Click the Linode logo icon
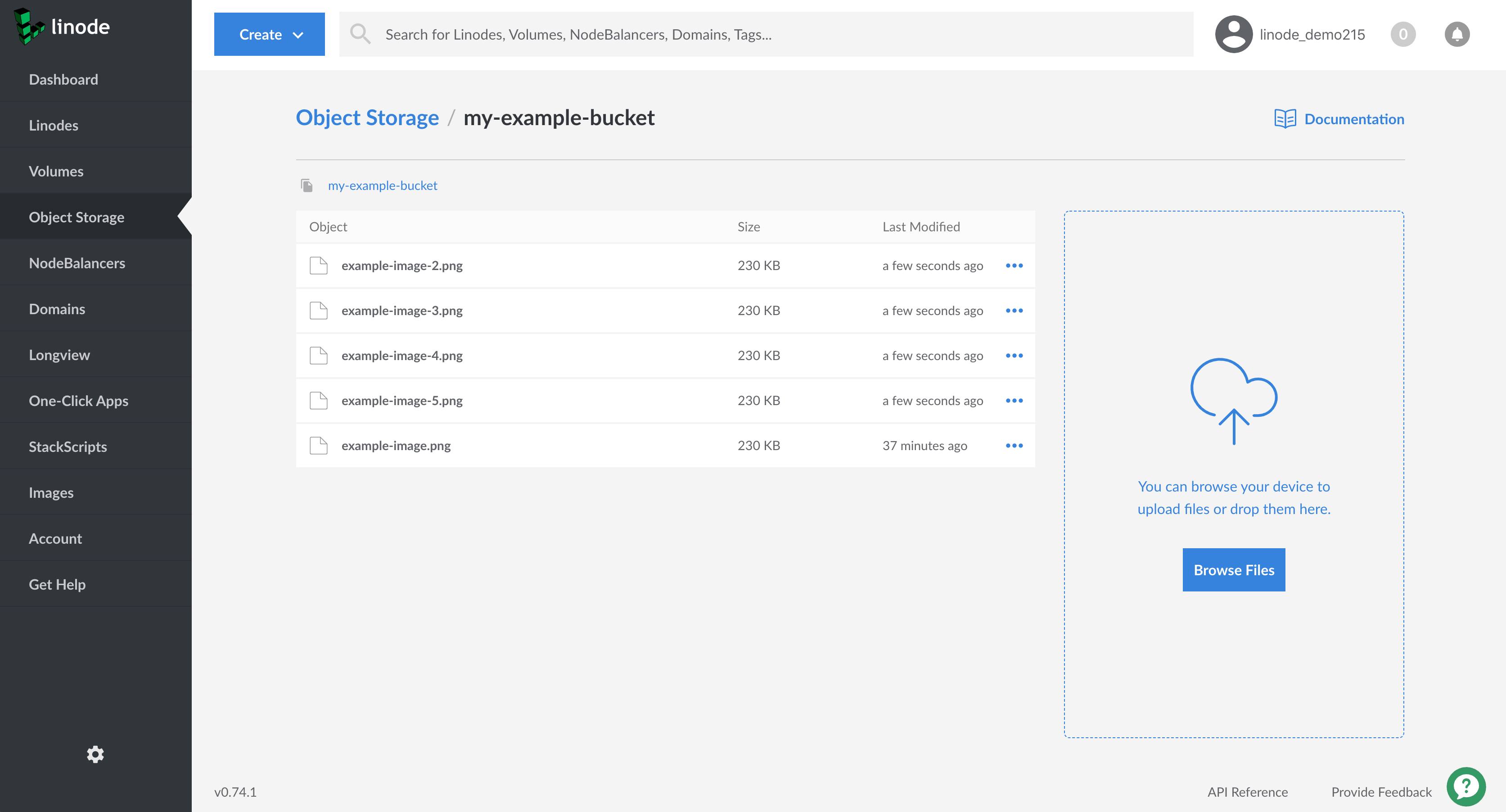 (x=29, y=26)
